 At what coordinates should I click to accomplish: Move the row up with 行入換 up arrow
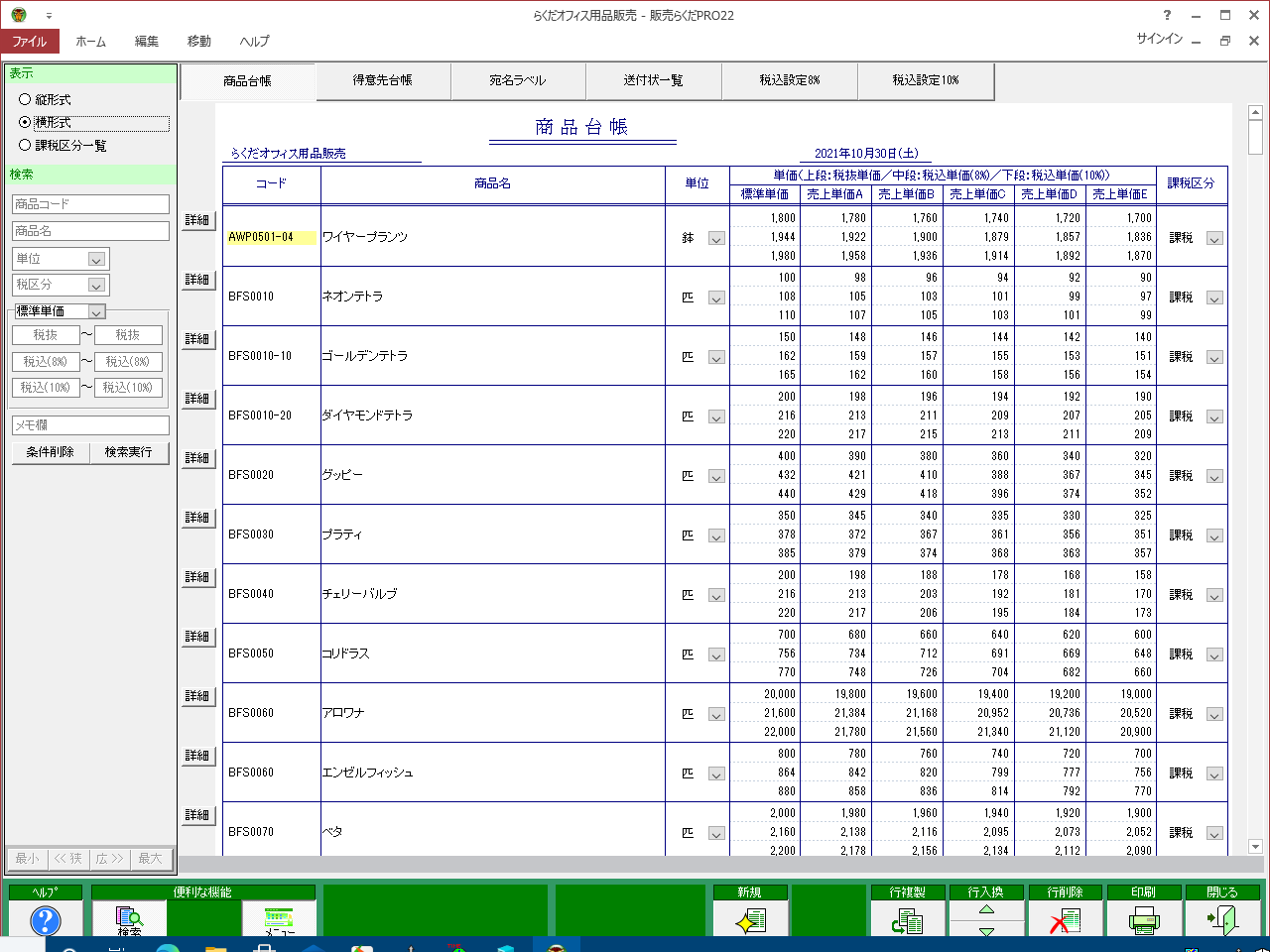[x=986, y=909]
